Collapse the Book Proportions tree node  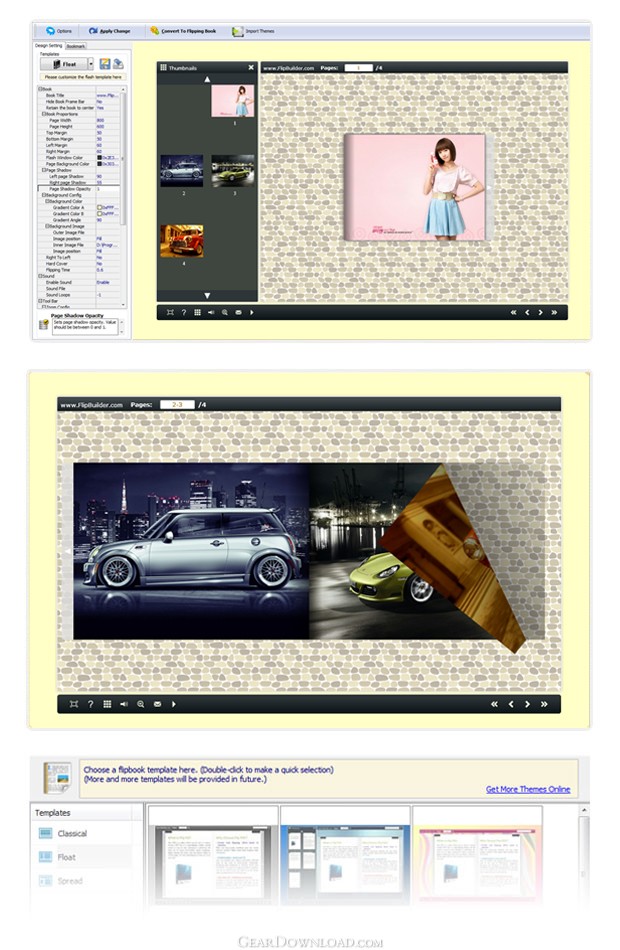tap(44, 114)
